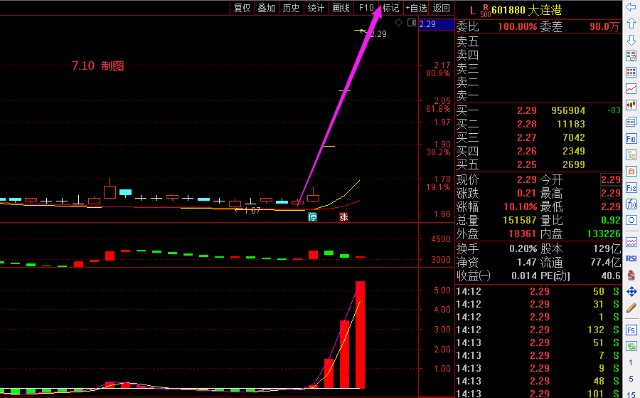Open the indicator wave-lines icon
Viewport: 640px width, 398px height.
click(631, 242)
